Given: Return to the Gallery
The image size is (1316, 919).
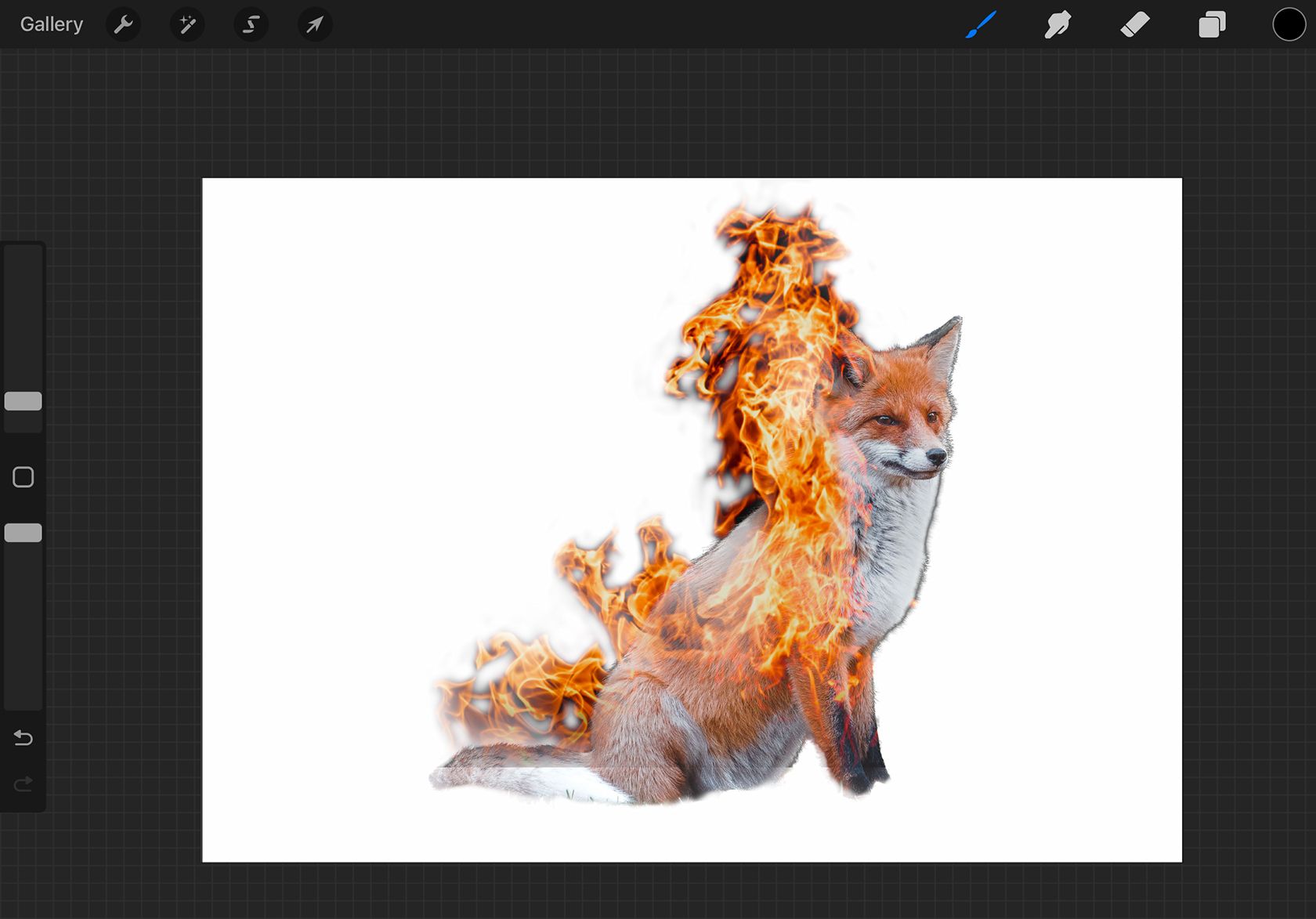Looking at the screenshot, I should (50, 24).
